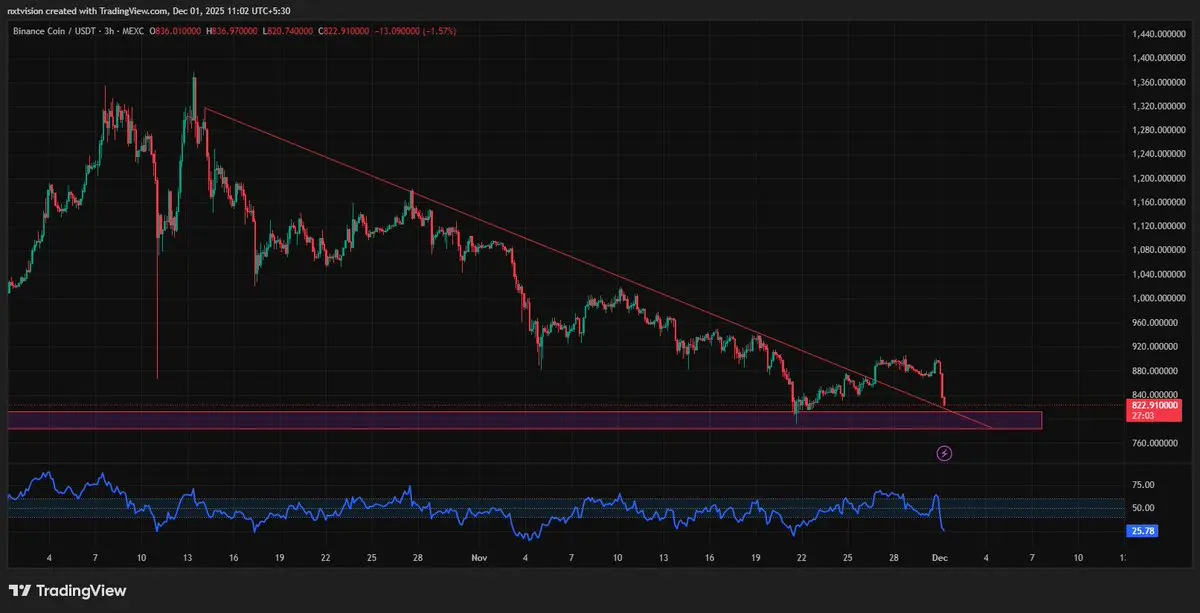Click the 822.910000 current price label
The height and width of the screenshot is (613, 1200).
point(1157,408)
